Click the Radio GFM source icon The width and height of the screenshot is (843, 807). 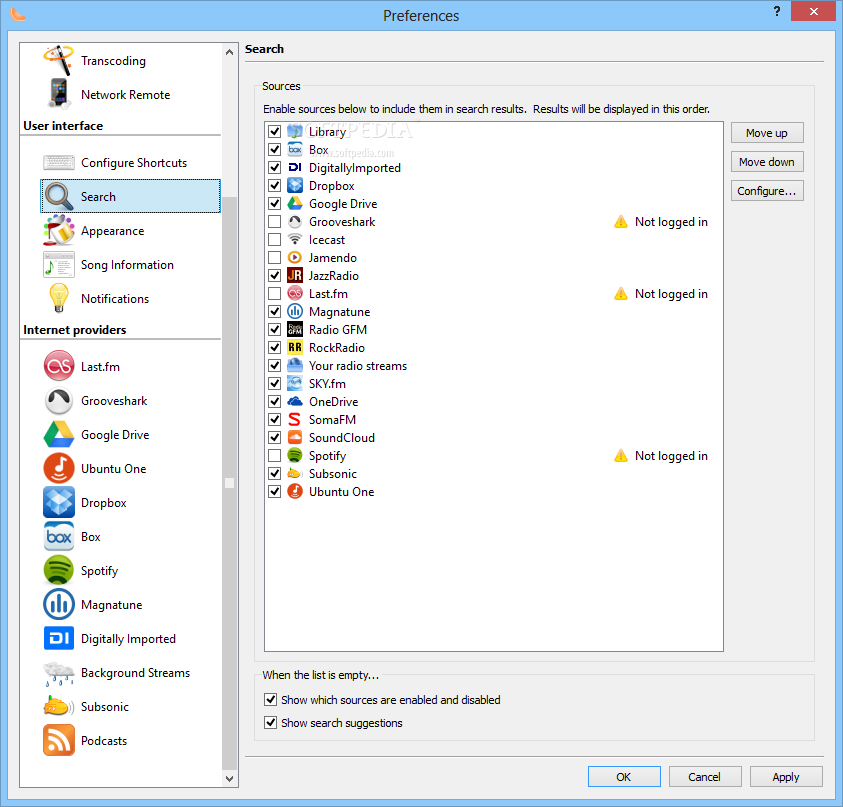click(x=295, y=330)
